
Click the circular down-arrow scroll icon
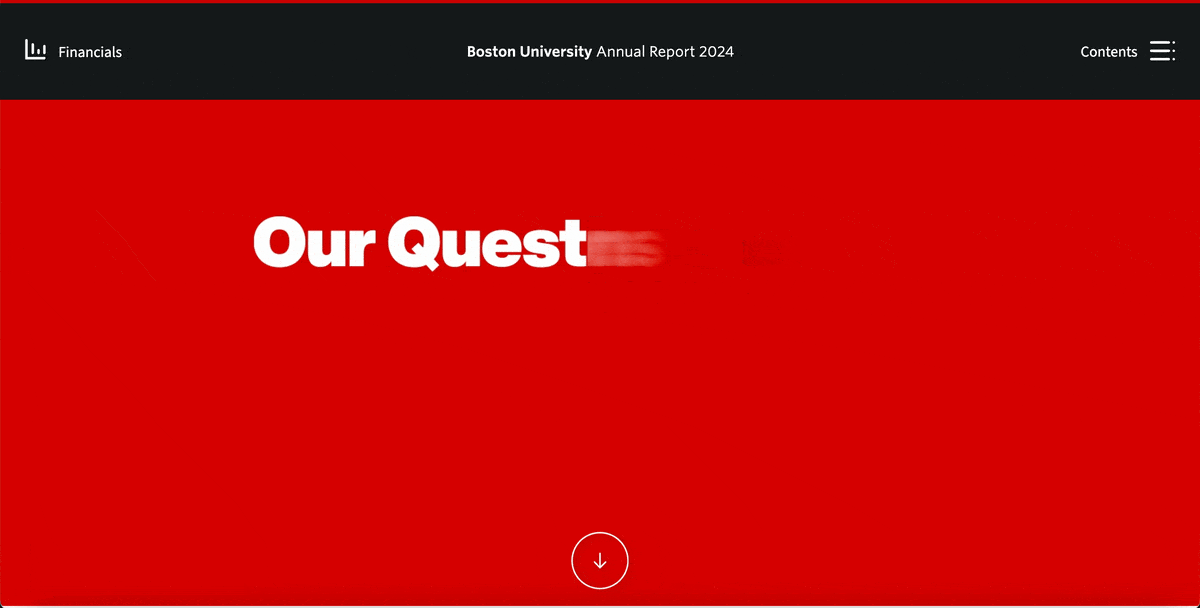click(x=600, y=560)
